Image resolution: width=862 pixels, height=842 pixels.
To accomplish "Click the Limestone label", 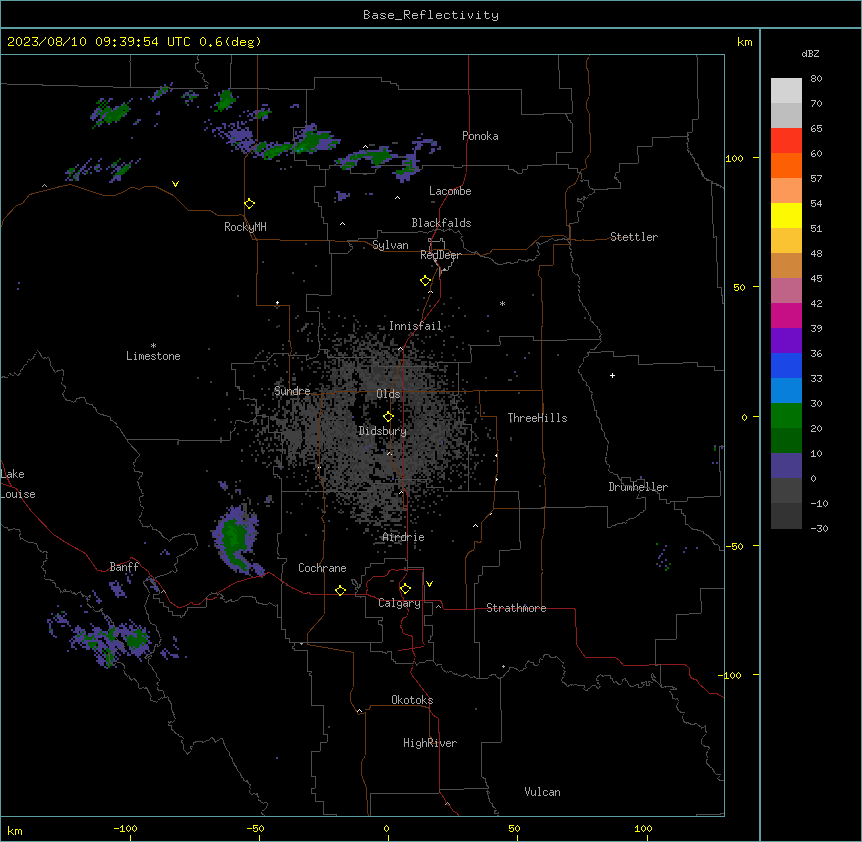I will [153, 356].
